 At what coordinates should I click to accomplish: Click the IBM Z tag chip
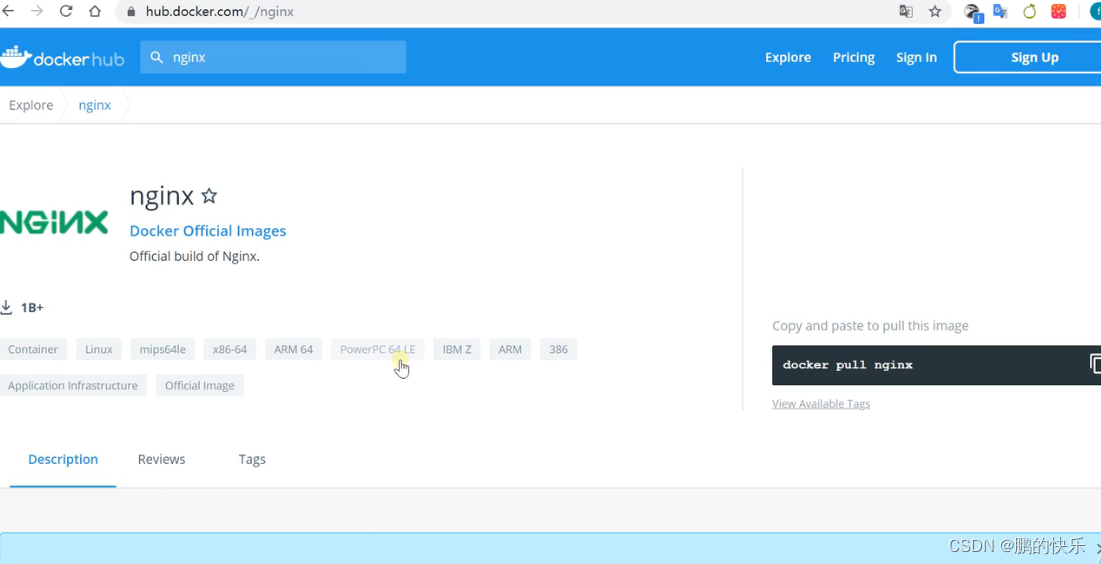pyautogui.click(x=457, y=349)
